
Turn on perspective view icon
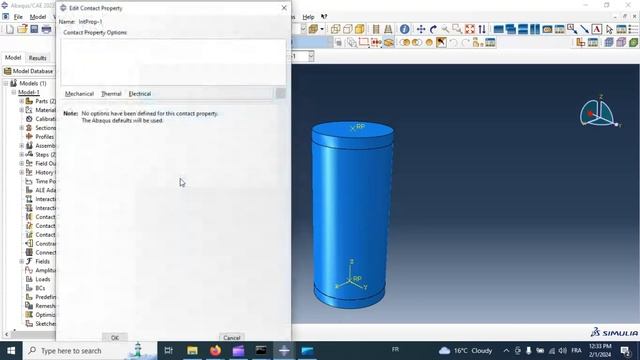click(388, 29)
